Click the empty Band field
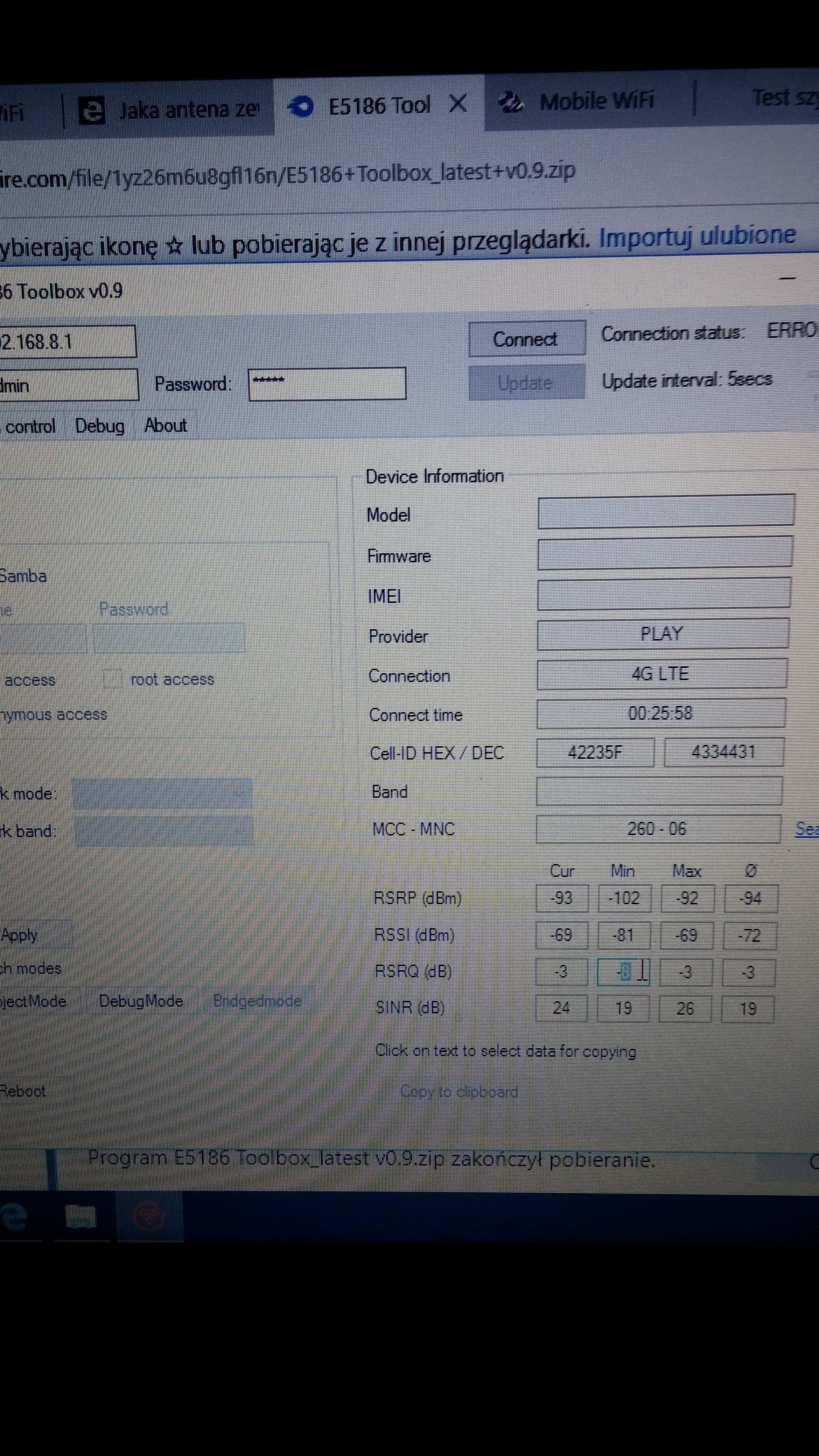The height and width of the screenshot is (1456, 819). coord(659,791)
